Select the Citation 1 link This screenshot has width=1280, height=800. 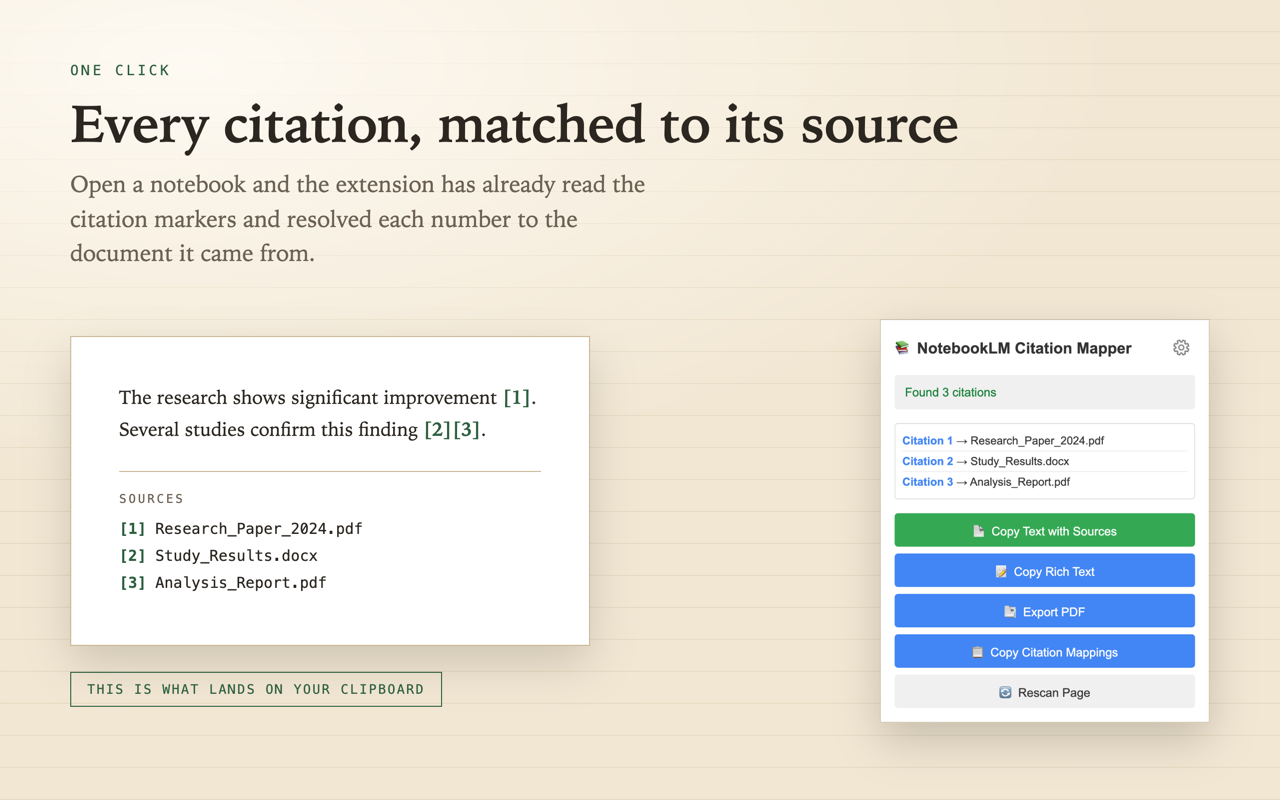[927, 440]
